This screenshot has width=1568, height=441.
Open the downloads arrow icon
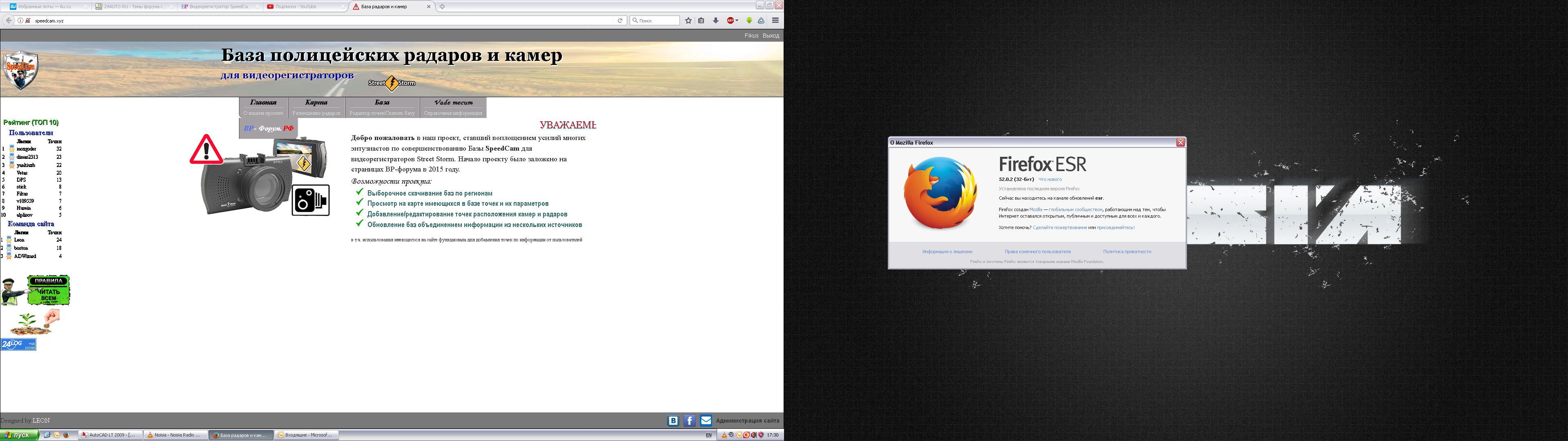coord(716,20)
